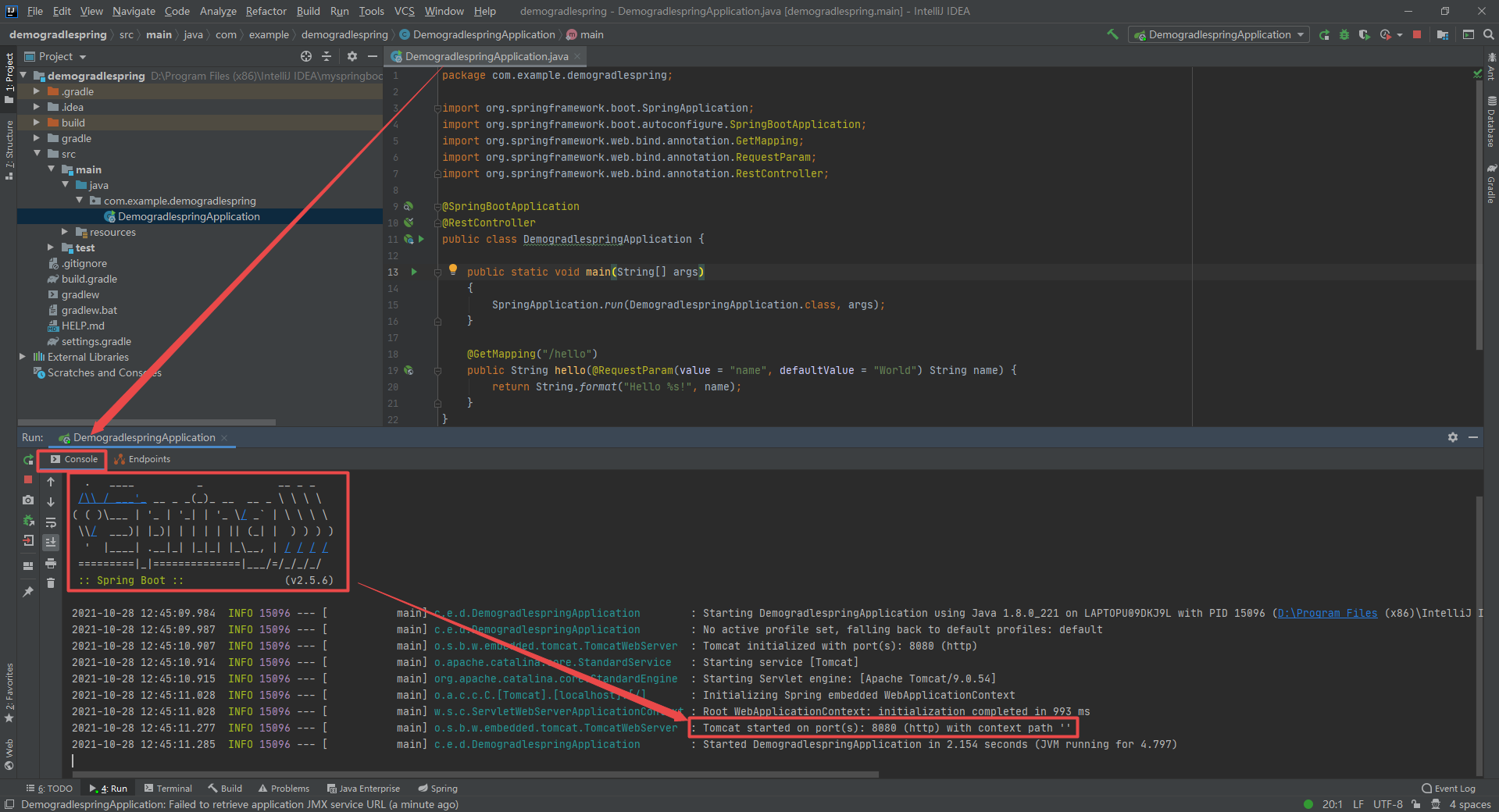Viewport: 1499px width, 812px height.
Task: Select DemogradlespringApplication.java editor tab
Action: pyautogui.click(x=486, y=56)
